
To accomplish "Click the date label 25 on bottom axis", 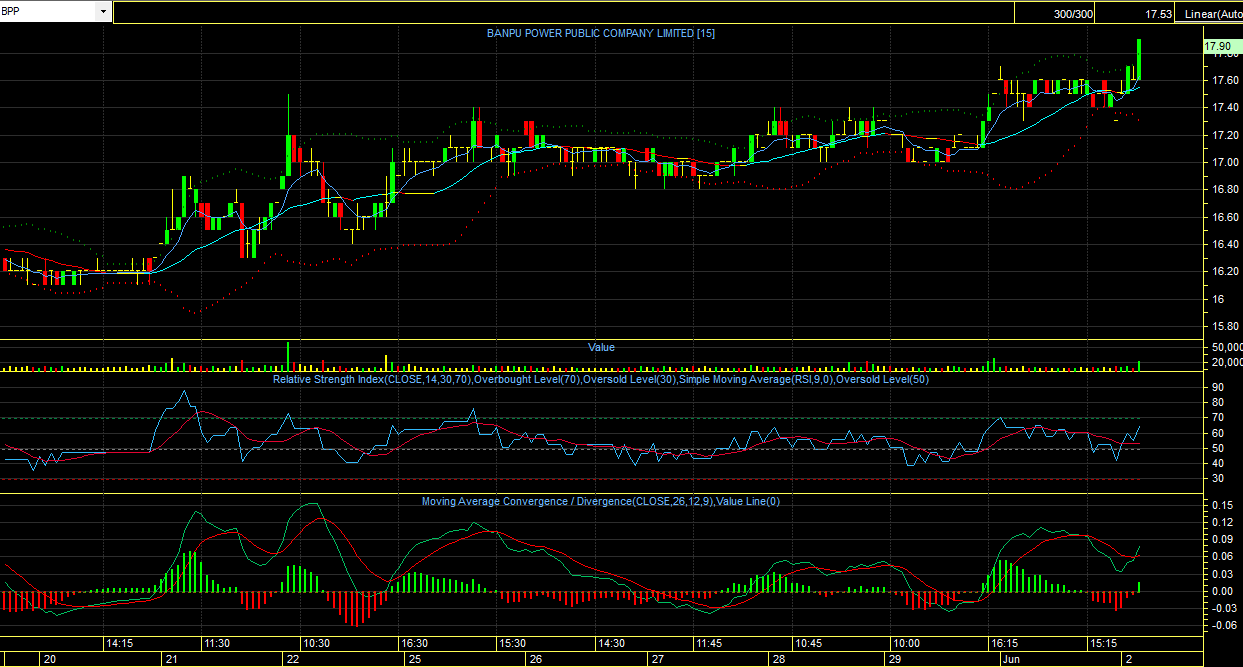I will tap(413, 660).
